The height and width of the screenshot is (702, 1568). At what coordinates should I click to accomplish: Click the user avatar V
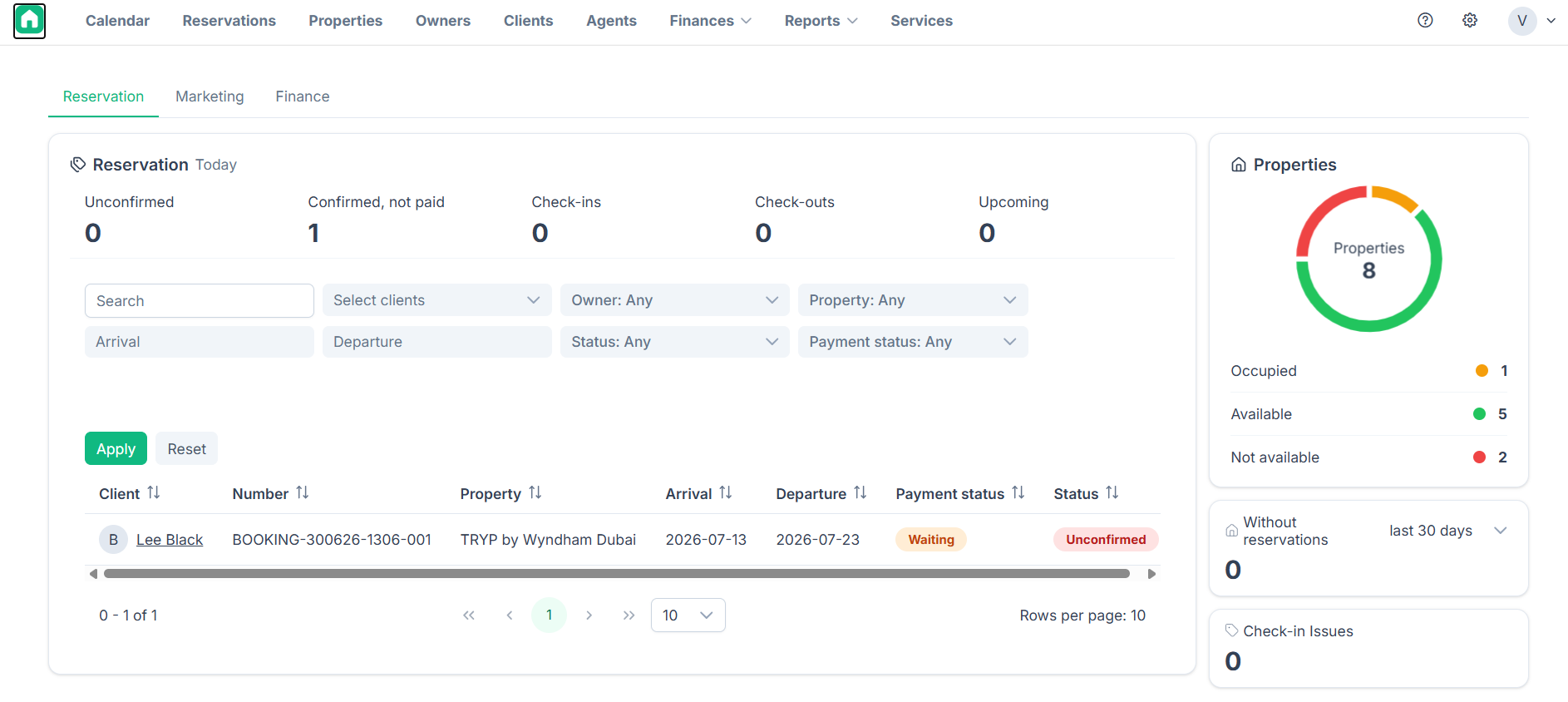pyautogui.click(x=1522, y=21)
